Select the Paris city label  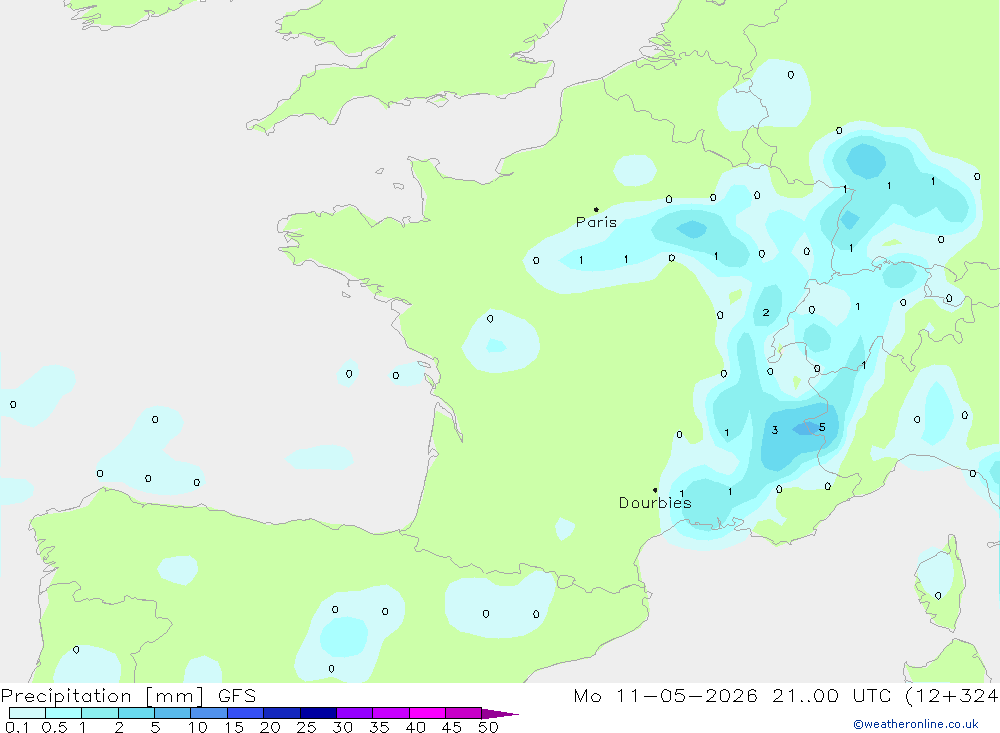coord(596,222)
